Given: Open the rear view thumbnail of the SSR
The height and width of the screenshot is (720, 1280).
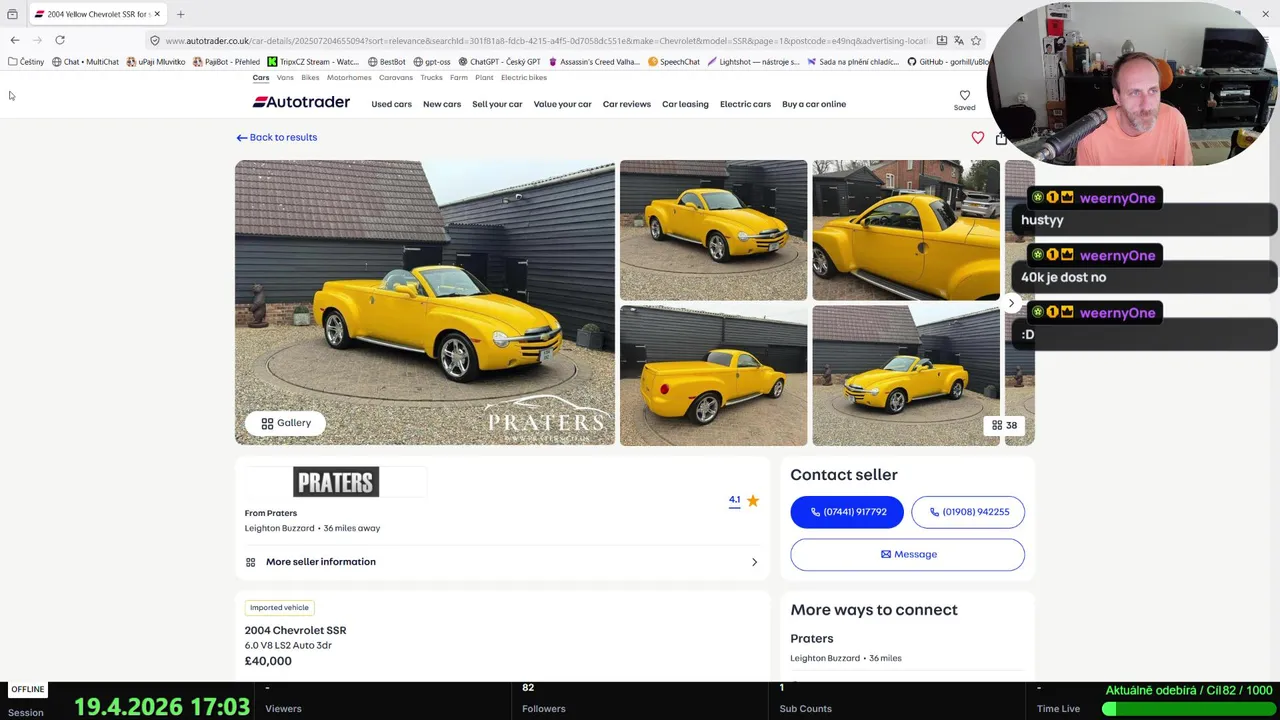Looking at the screenshot, I should click(713, 375).
